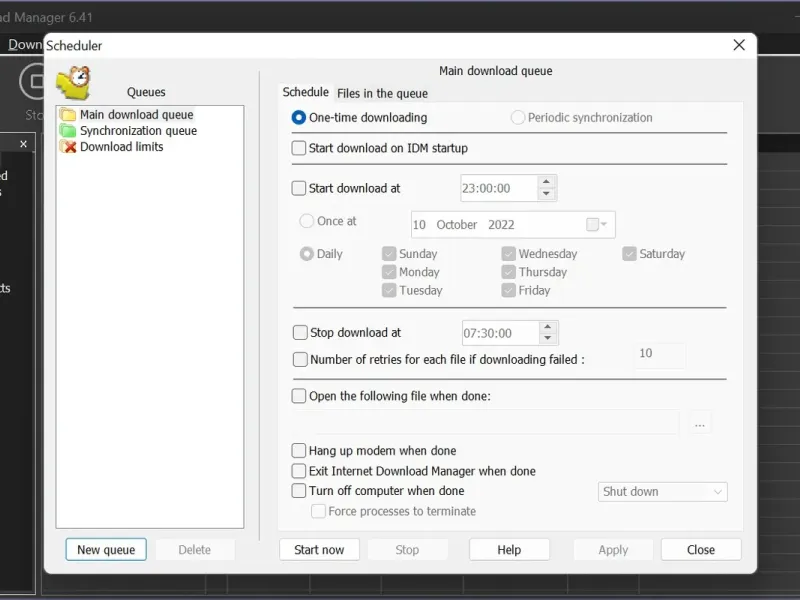Toggle the Saturday checkbox

coord(629,254)
